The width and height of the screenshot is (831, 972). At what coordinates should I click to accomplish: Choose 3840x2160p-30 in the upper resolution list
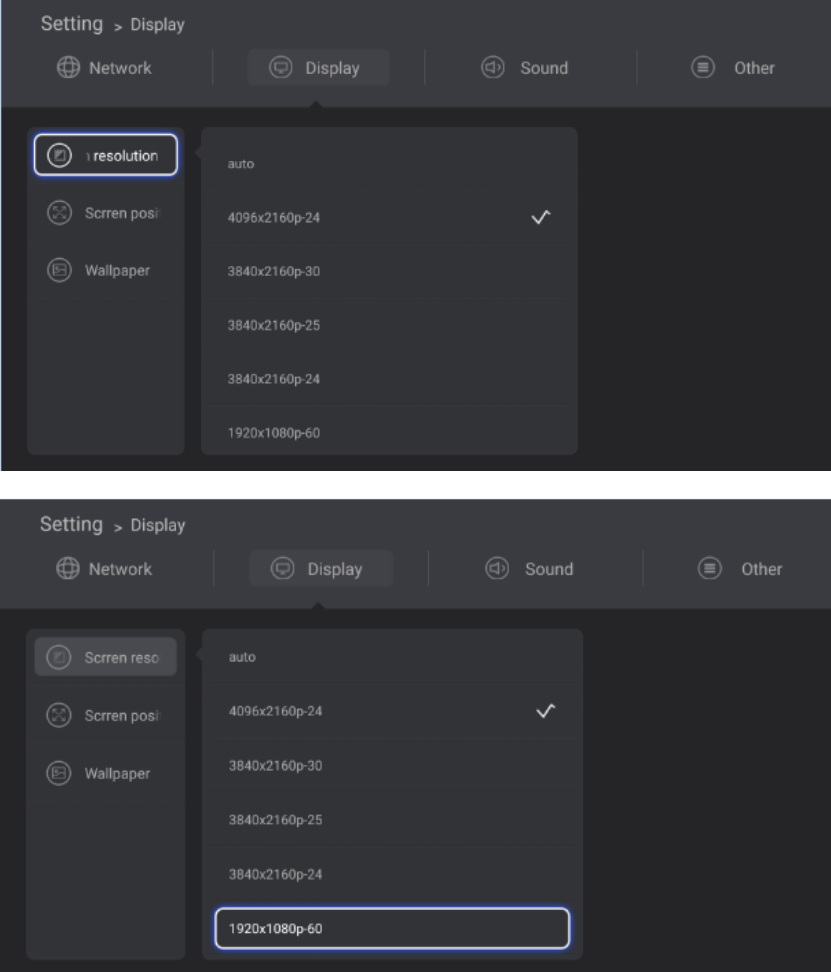tap(388, 271)
